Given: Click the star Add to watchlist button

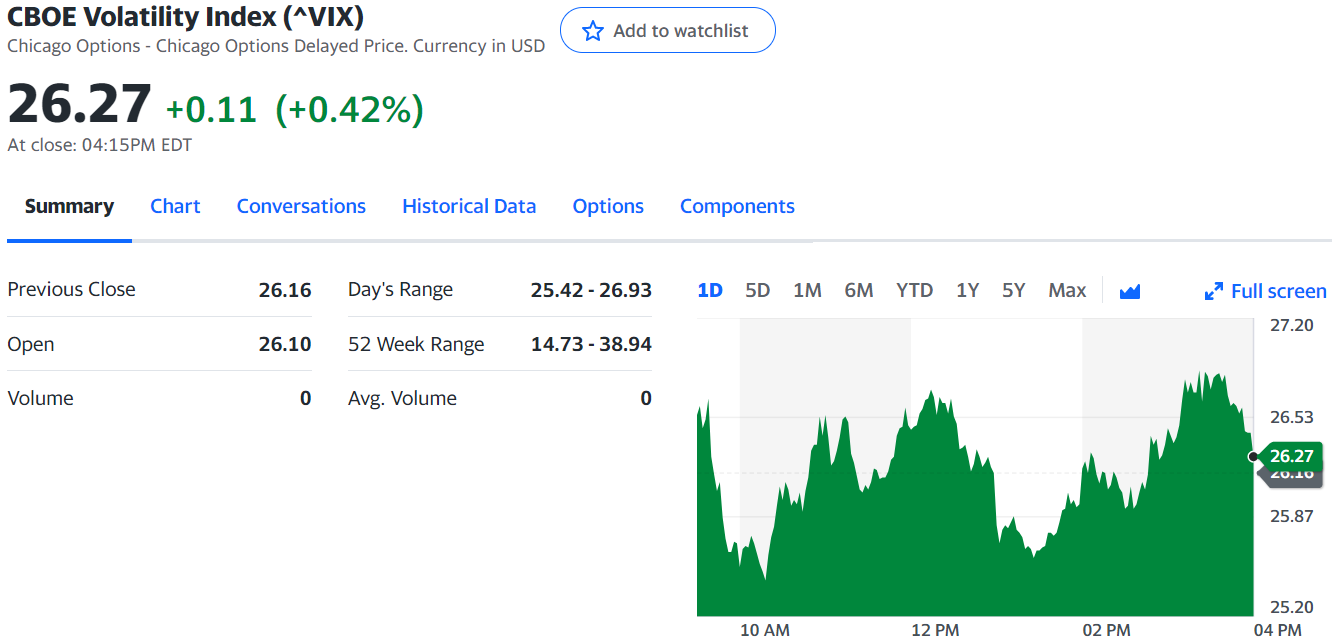Looking at the screenshot, I should click(x=667, y=30).
